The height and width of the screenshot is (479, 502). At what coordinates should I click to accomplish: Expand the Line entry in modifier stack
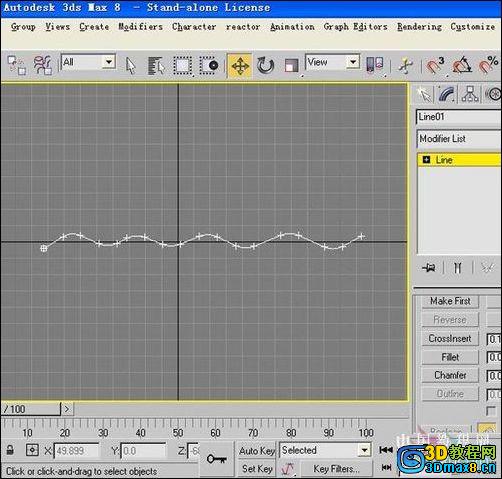[x=426, y=160]
